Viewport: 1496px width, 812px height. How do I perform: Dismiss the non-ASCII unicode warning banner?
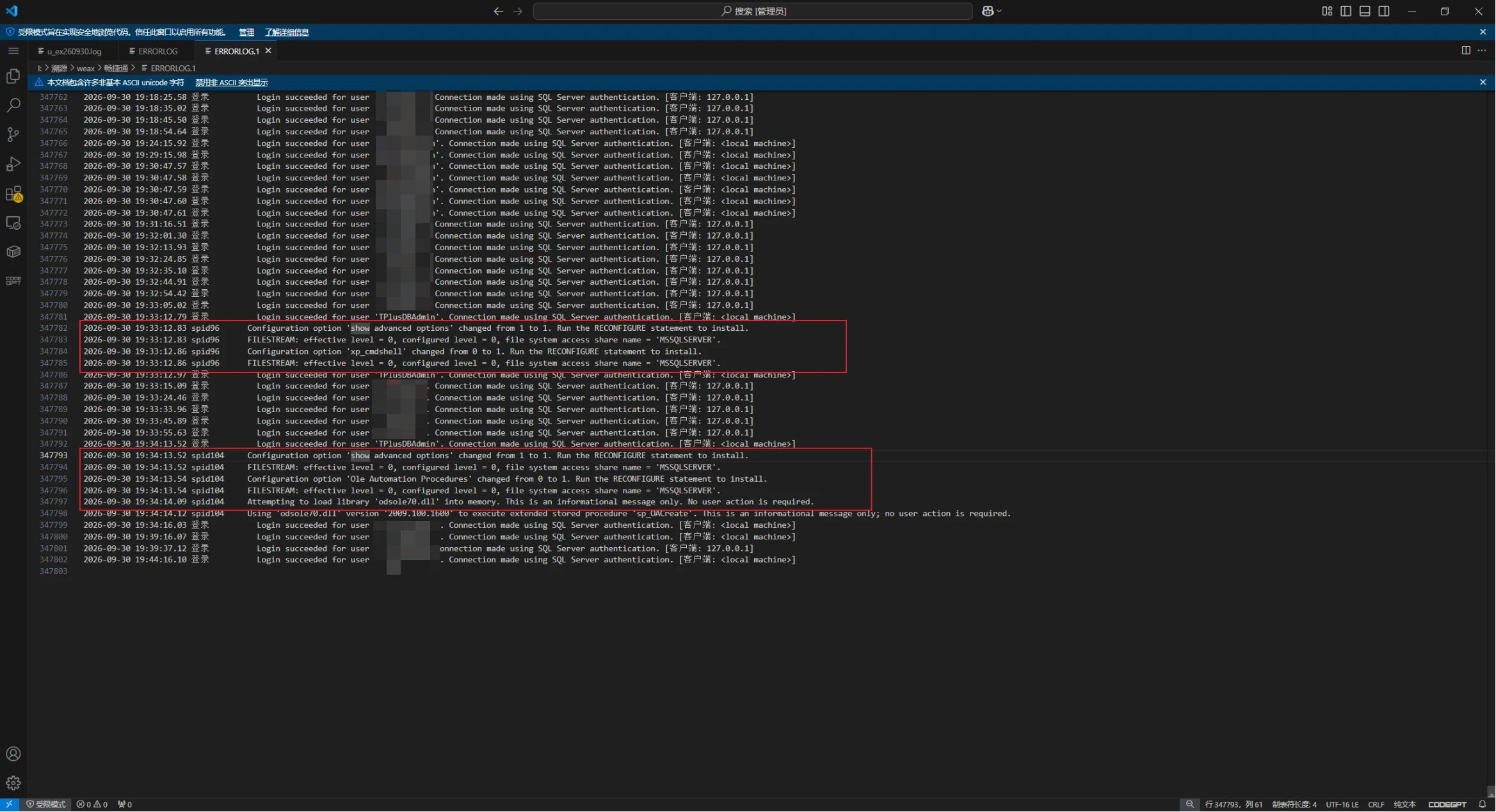(x=1483, y=83)
